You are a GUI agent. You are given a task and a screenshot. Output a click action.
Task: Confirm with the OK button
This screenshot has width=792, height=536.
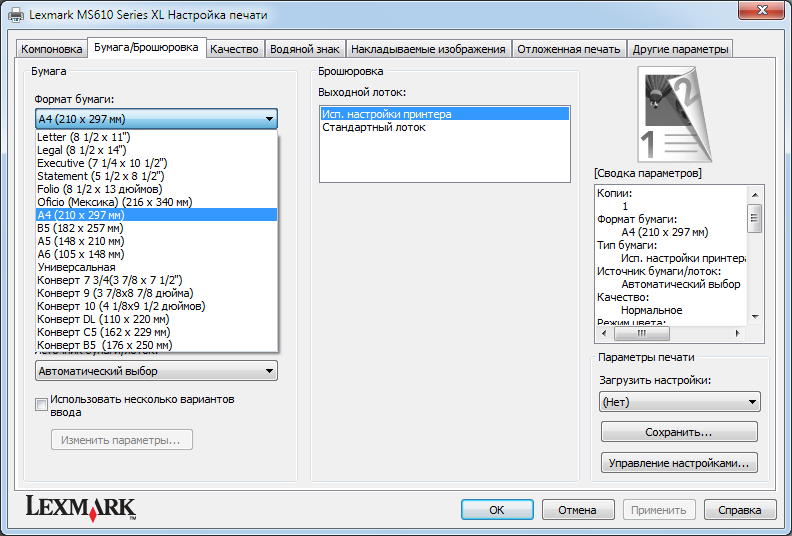[x=497, y=510]
